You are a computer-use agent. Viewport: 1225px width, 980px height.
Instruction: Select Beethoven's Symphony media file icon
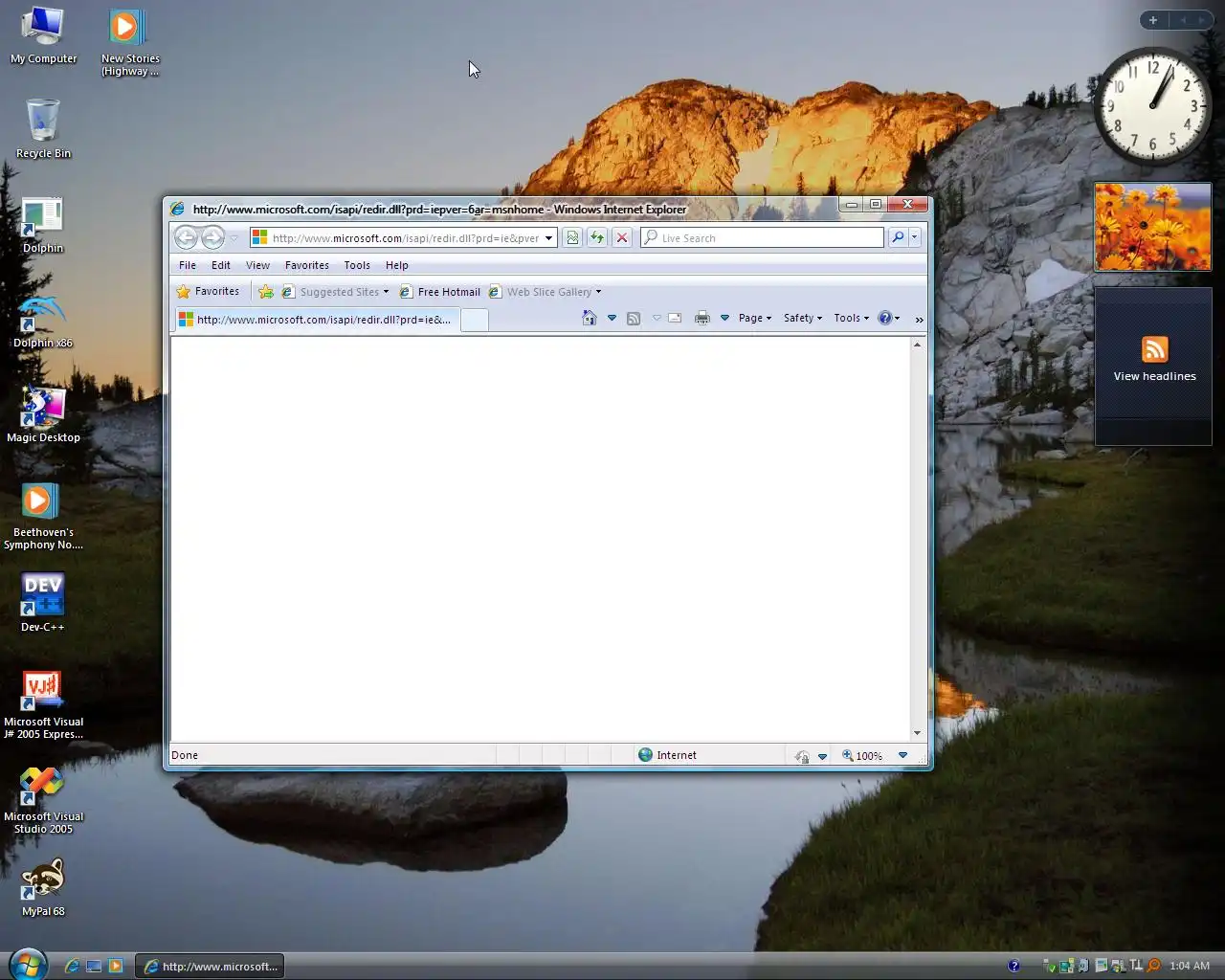43,516
